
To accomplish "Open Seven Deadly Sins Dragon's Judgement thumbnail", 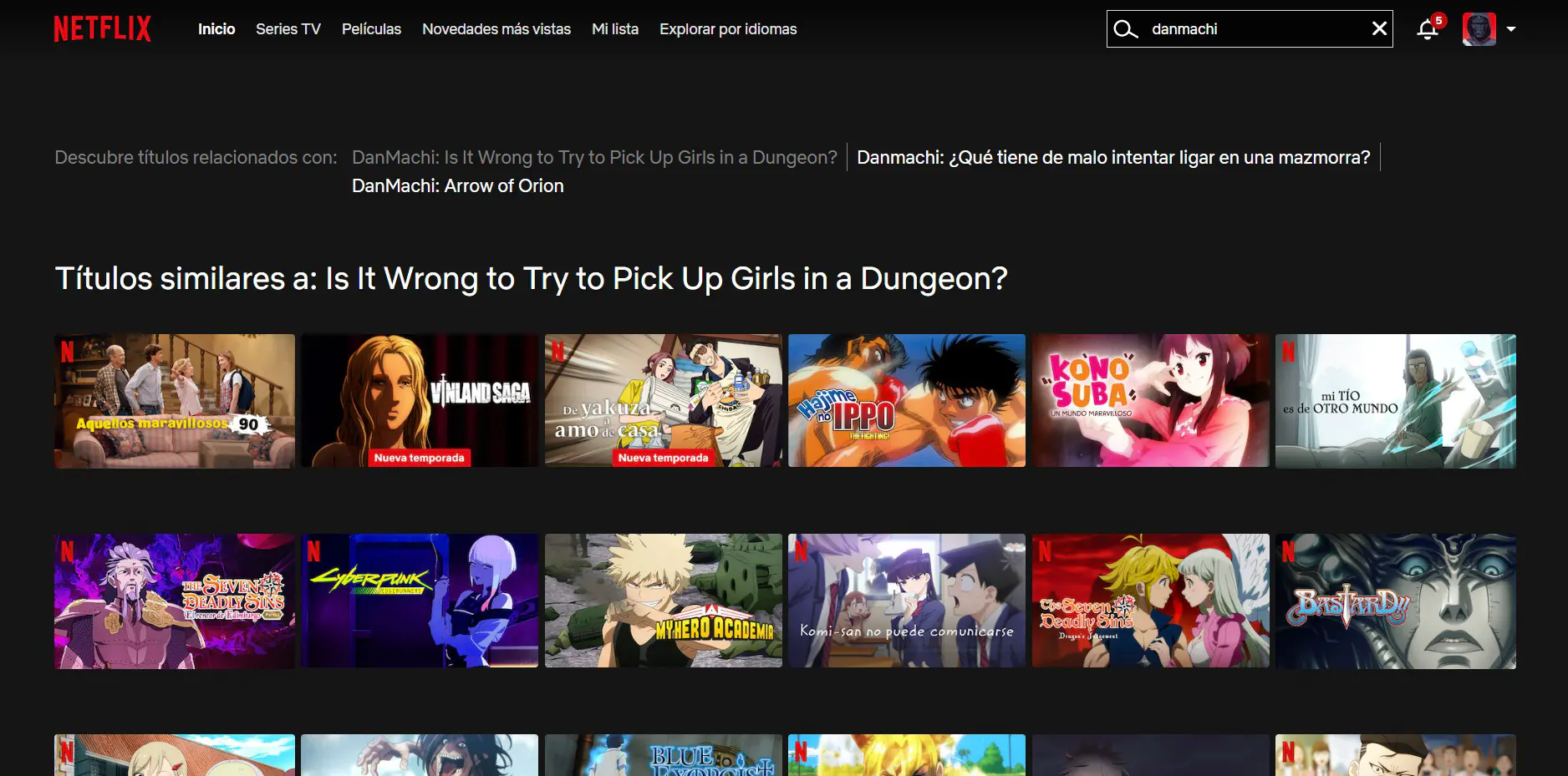I will (1151, 601).
